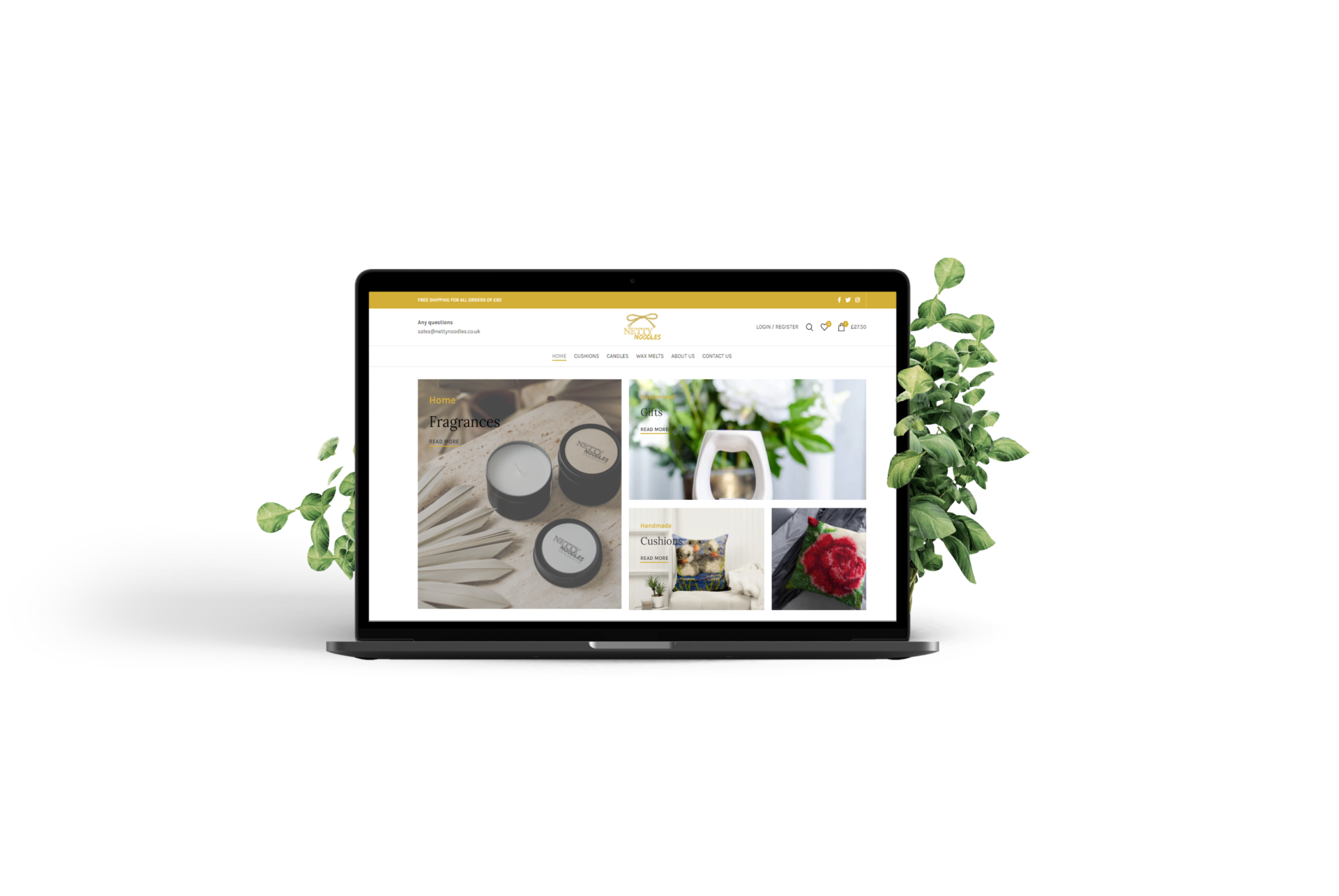Click the HOME navigation tab
This screenshot has height=896, width=1339.
click(x=558, y=359)
